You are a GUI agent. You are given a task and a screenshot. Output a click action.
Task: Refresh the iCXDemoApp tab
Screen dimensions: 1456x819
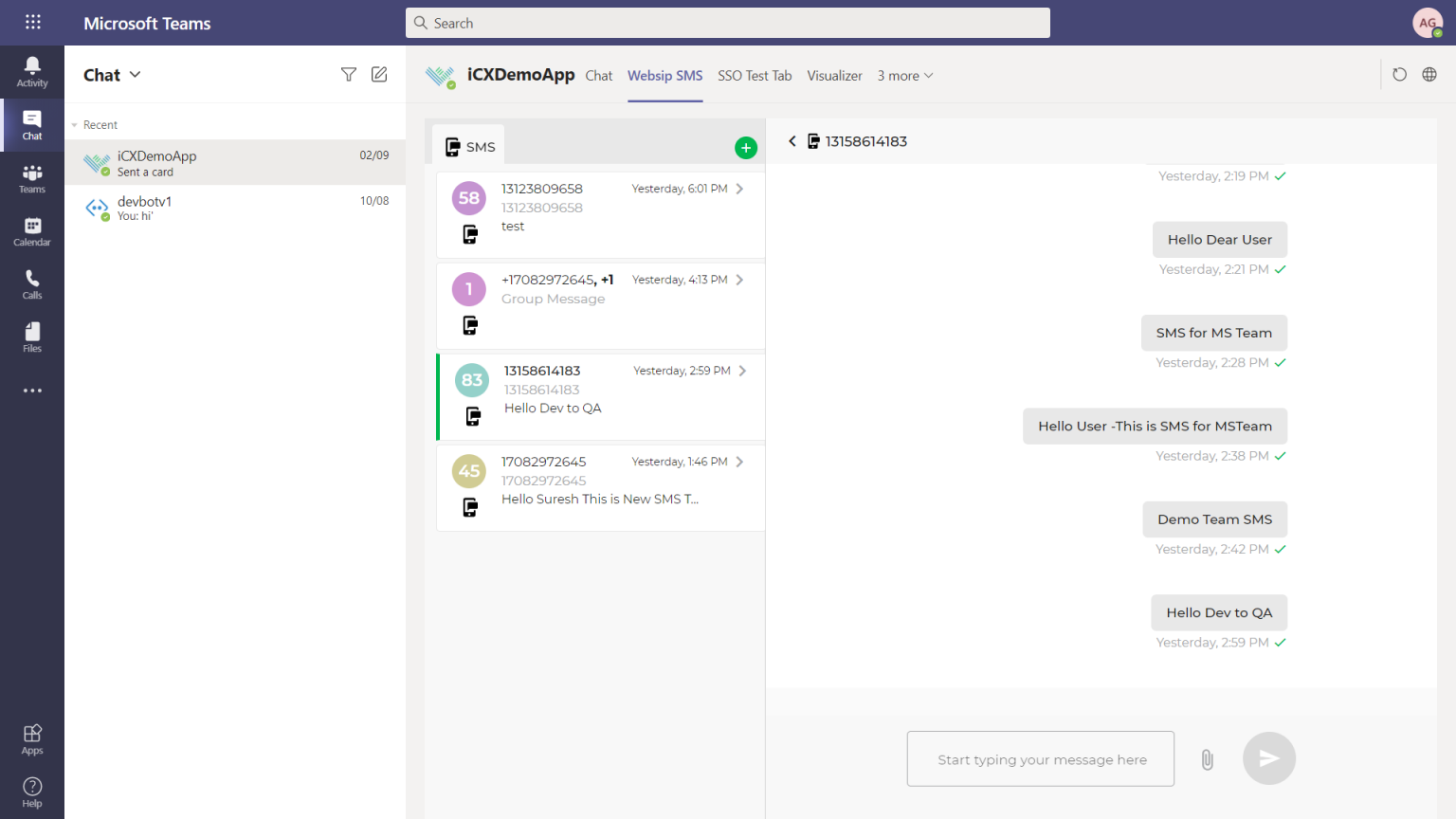click(1400, 74)
